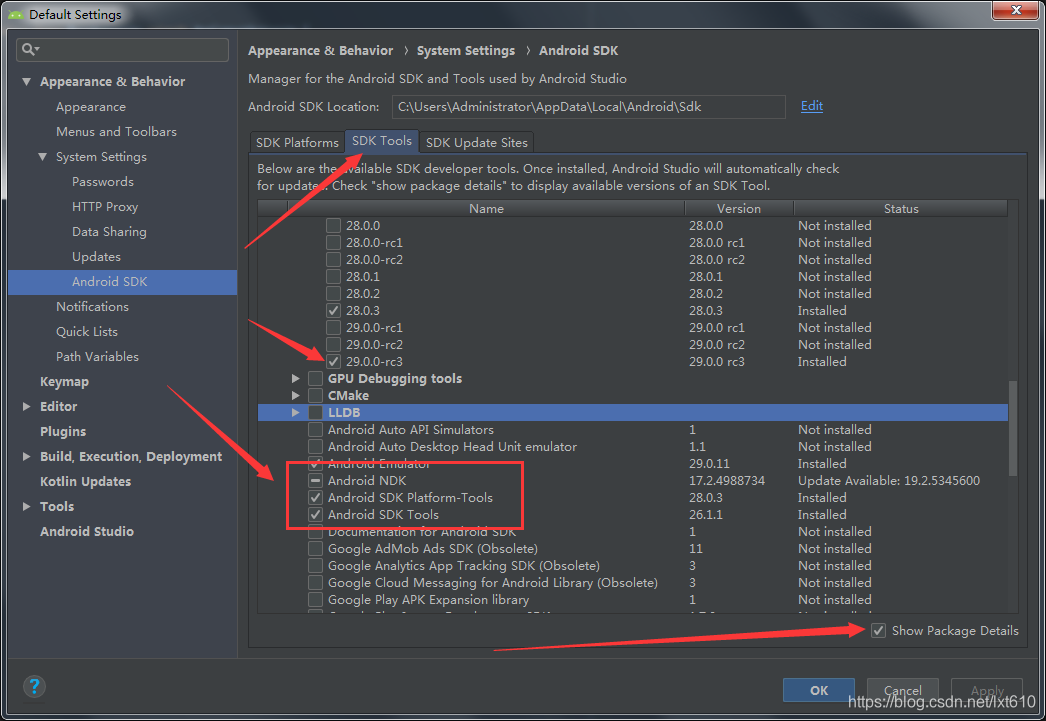Click the help question mark icon
The image size is (1046, 721).
(x=34, y=686)
